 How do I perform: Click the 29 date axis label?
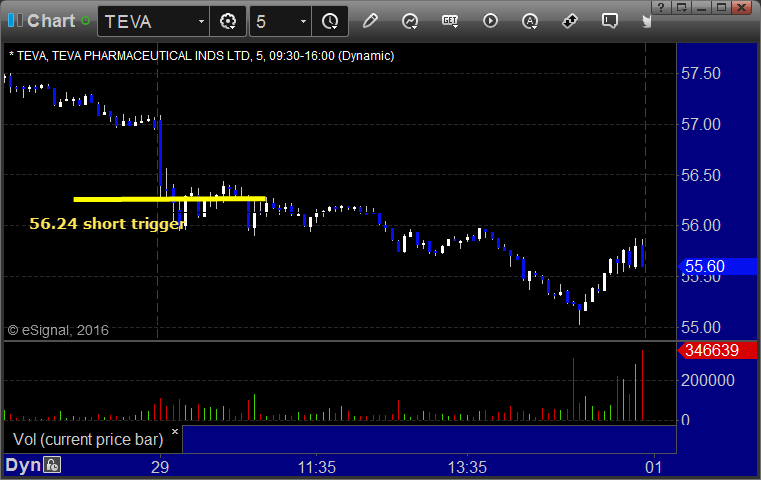coord(160,467)
